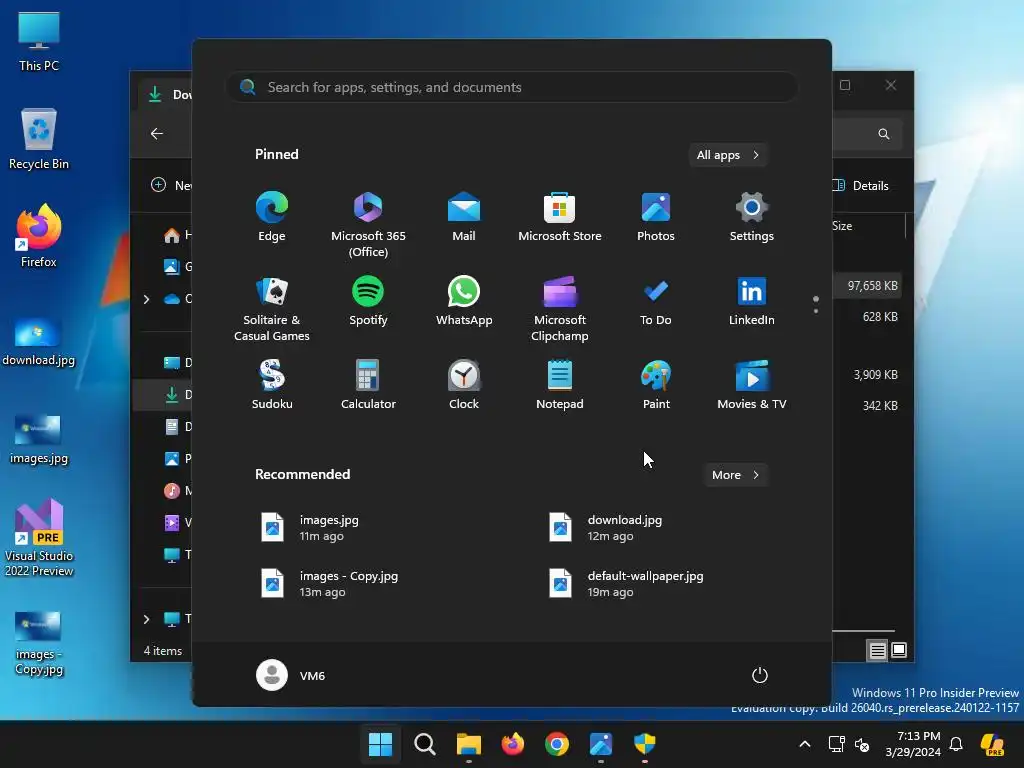Image resolution: width=1024 pixels, height=768 pixels.
Task: Select the 97,658 KB file row
Action: [868, 285]
